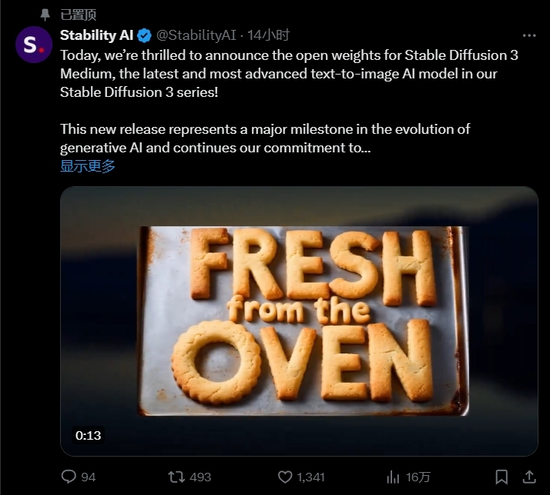This screenshot has width=550, height=495.
Task: Click the Stable Diffusion 3 announcement paragraph
Action: [289, 74]
